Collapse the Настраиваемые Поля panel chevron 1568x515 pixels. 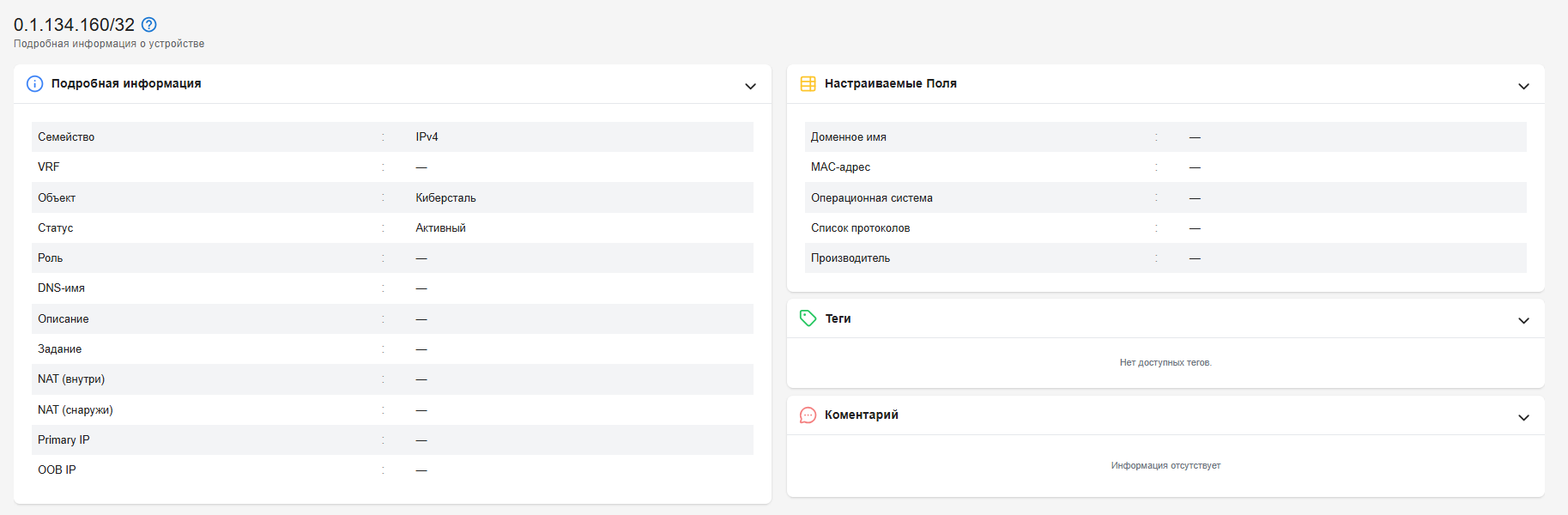point(1523,87)
